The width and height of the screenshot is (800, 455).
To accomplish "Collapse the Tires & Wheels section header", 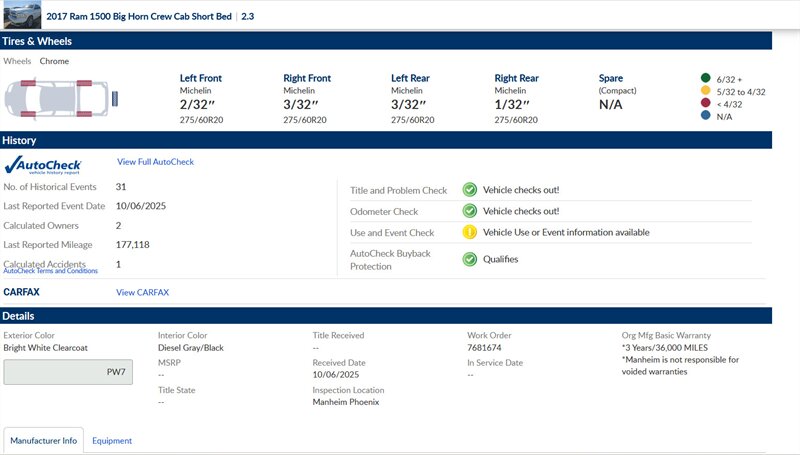I will [x=385, y=41].
